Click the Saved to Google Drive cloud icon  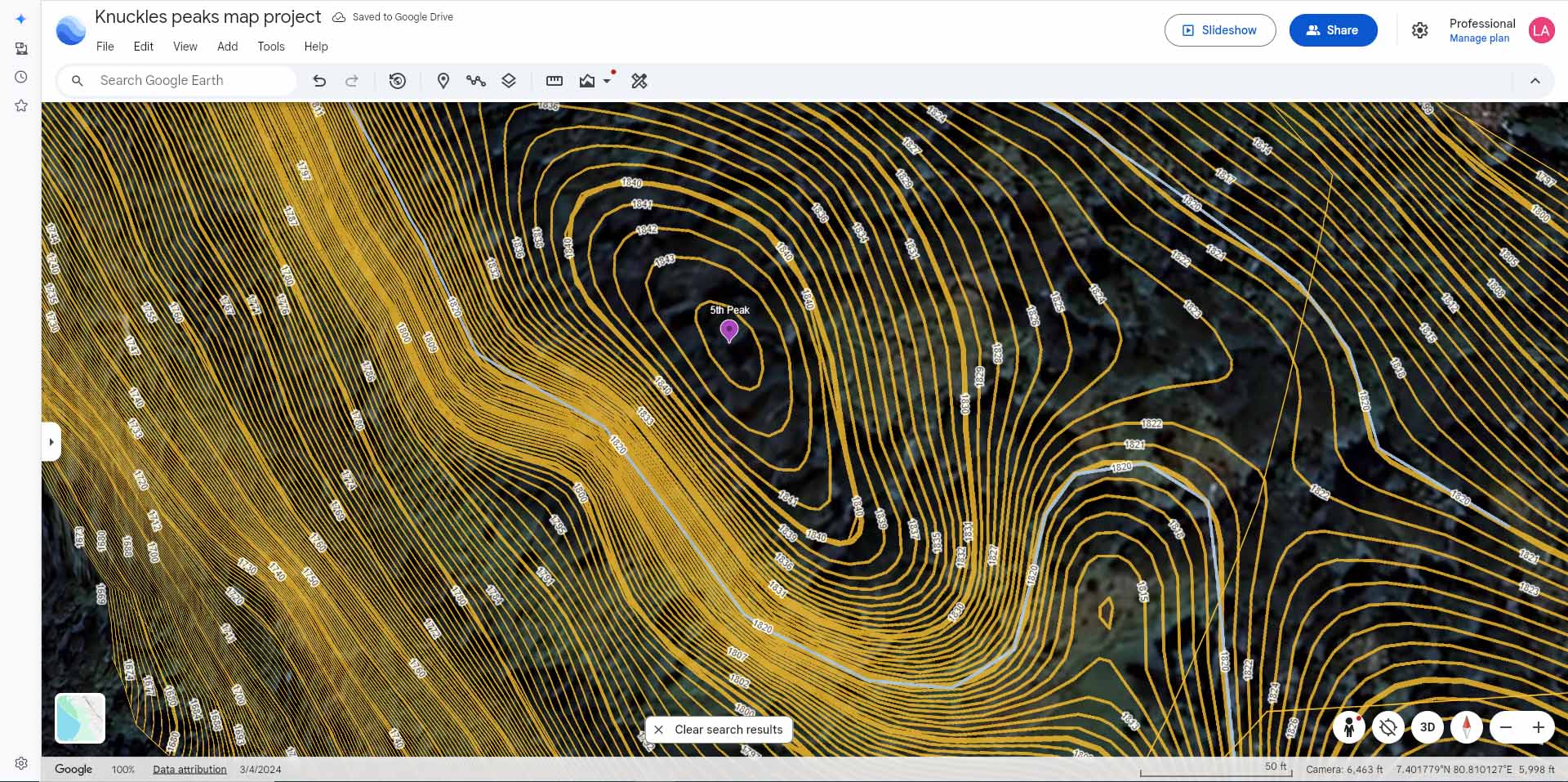[x=338, y=17]
